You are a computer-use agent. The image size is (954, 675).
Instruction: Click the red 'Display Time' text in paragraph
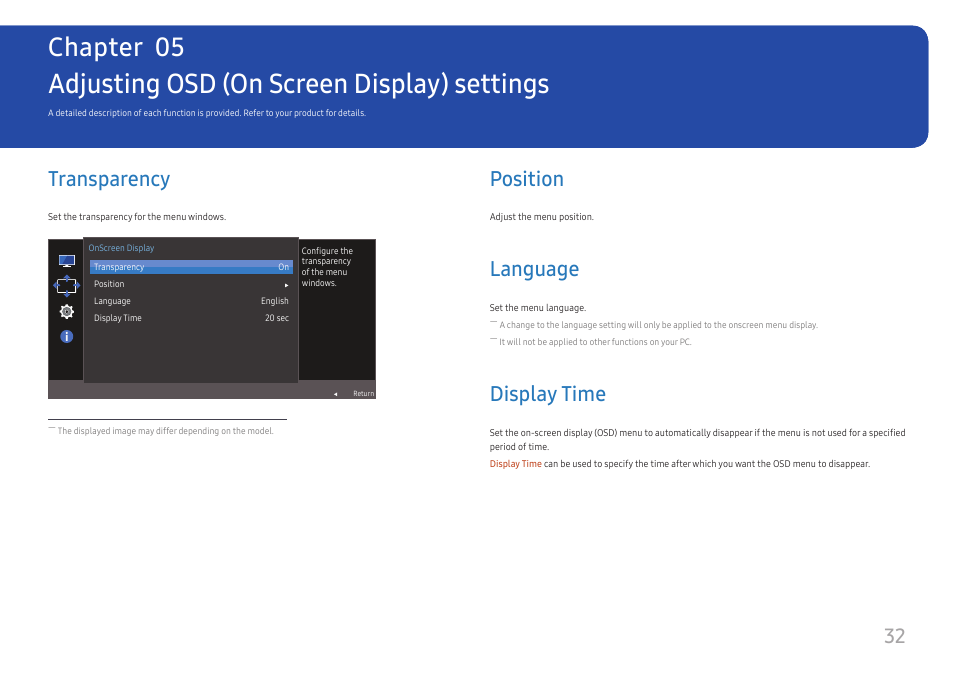[515, 464]
